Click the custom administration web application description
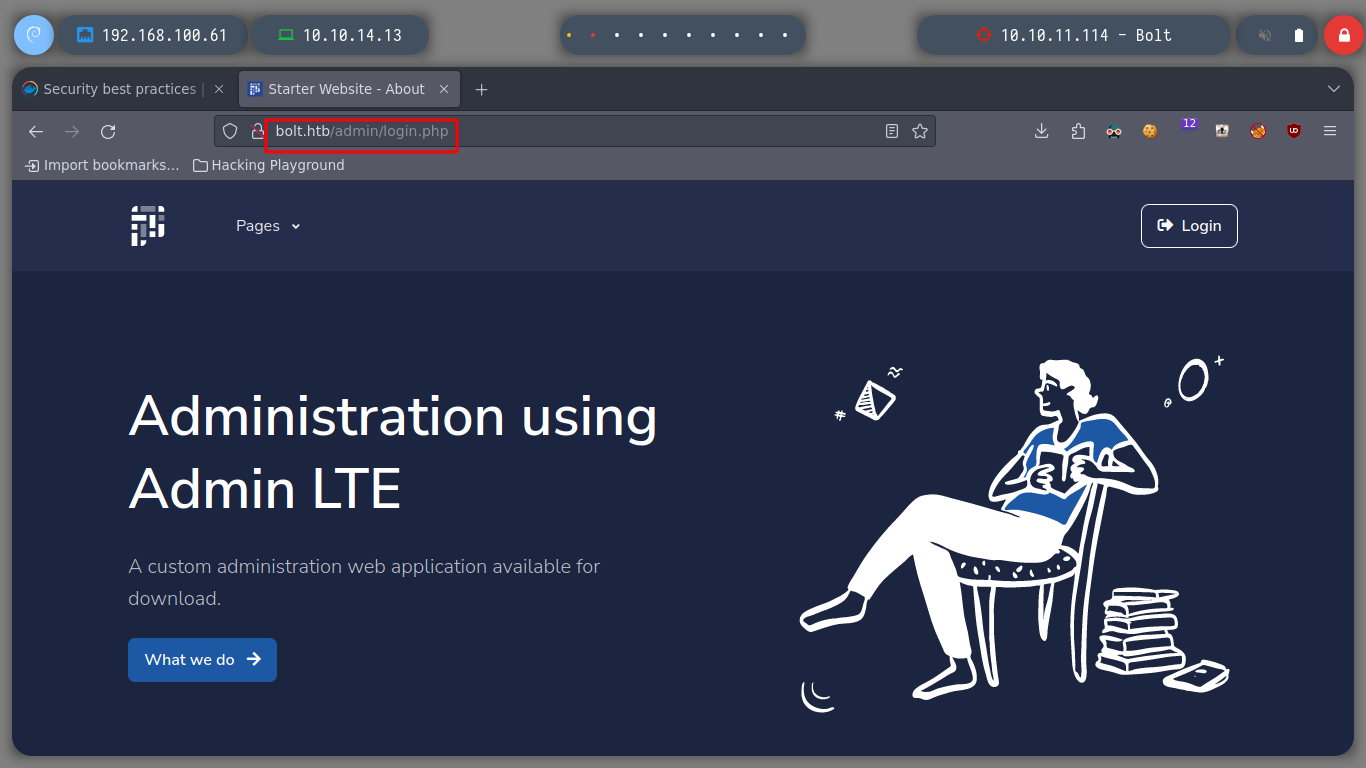1366x768 pixels. click(364, 582)
